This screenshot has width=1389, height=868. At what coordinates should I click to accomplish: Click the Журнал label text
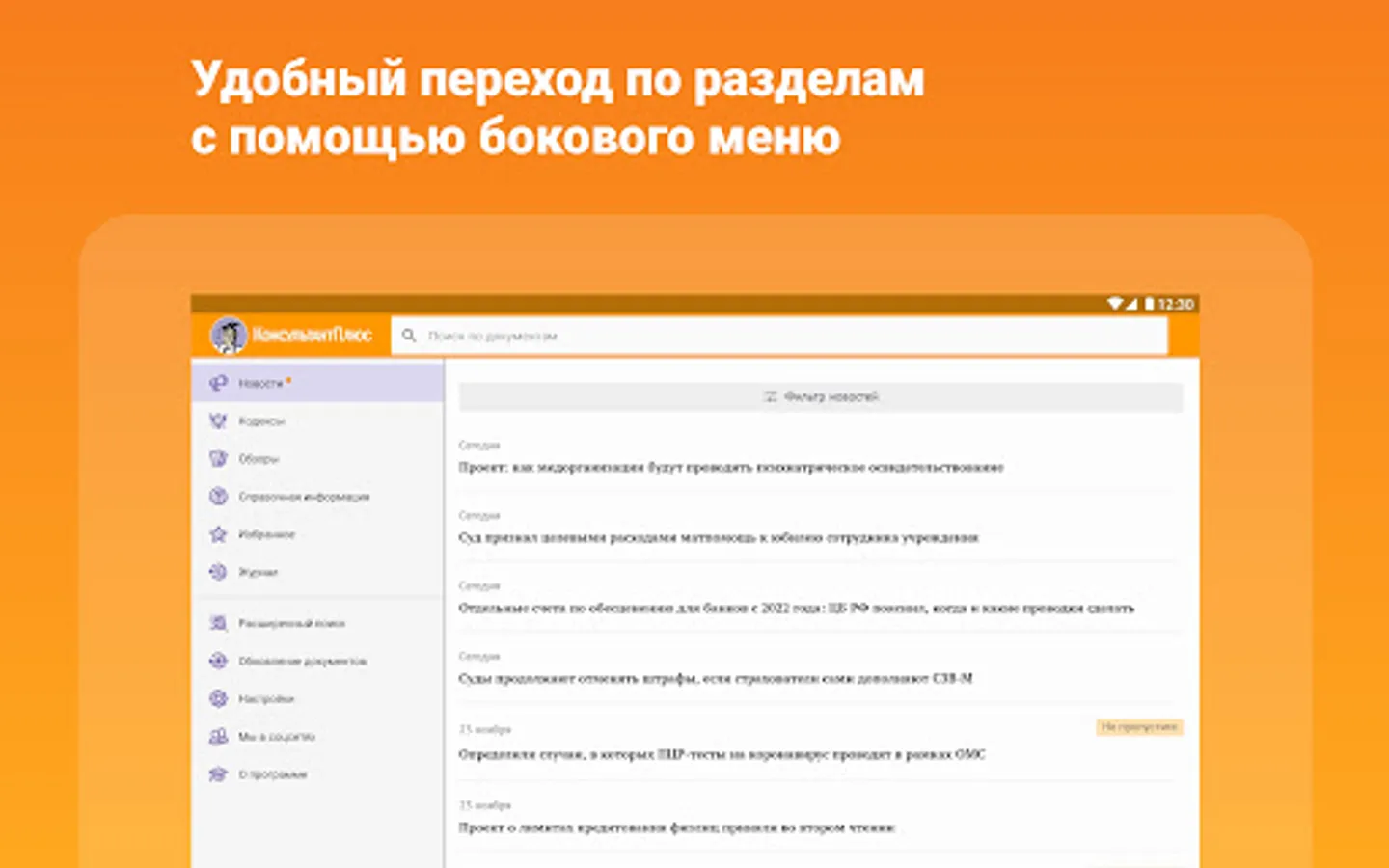[x=259, y=572]
